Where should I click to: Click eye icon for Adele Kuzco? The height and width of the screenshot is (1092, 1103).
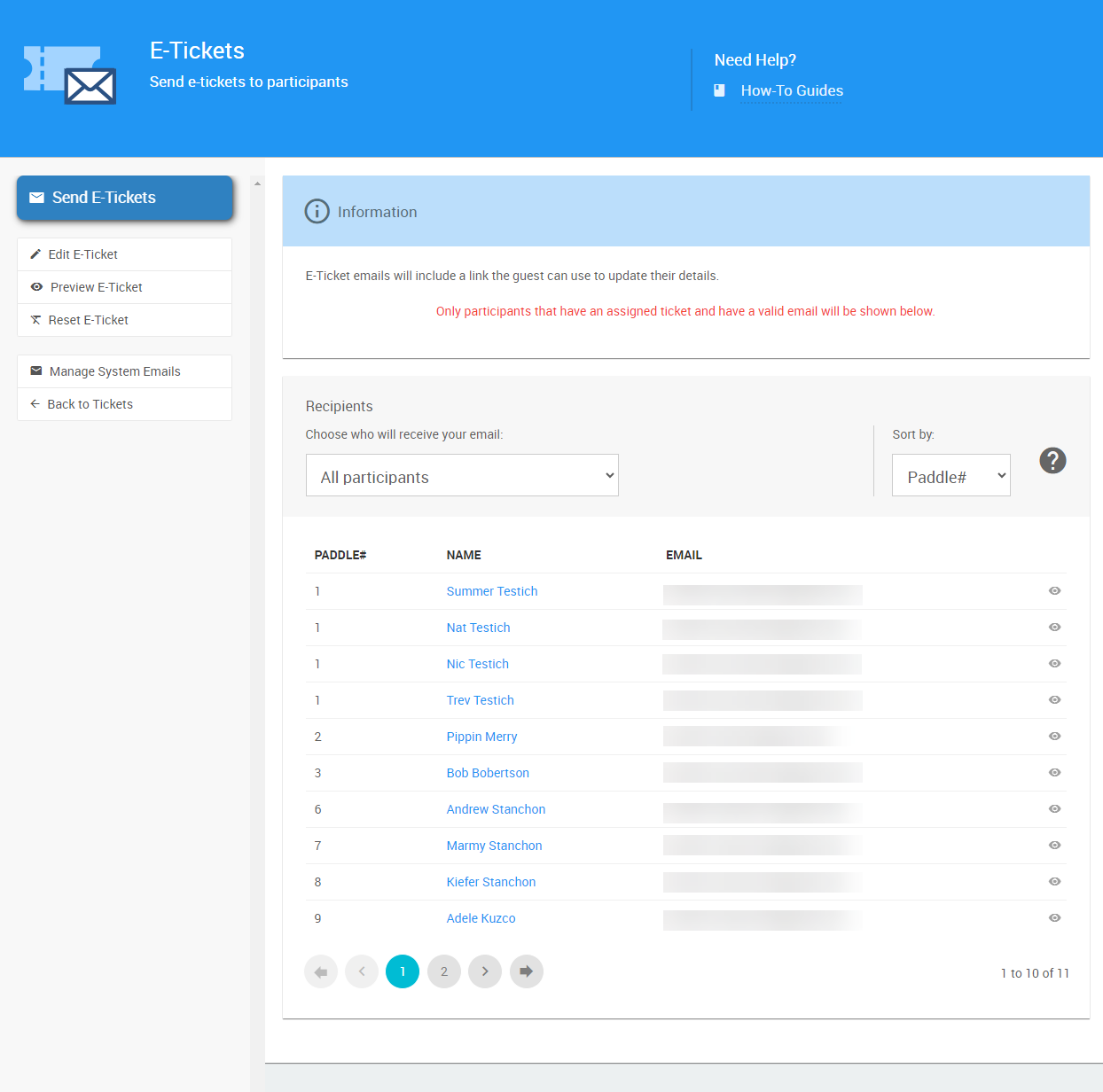coord(1054,918)
